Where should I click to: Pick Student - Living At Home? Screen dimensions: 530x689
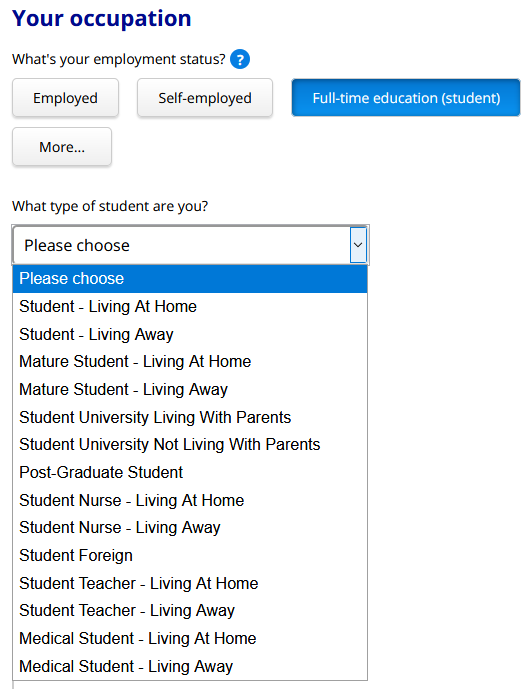[x=190, y=306]
